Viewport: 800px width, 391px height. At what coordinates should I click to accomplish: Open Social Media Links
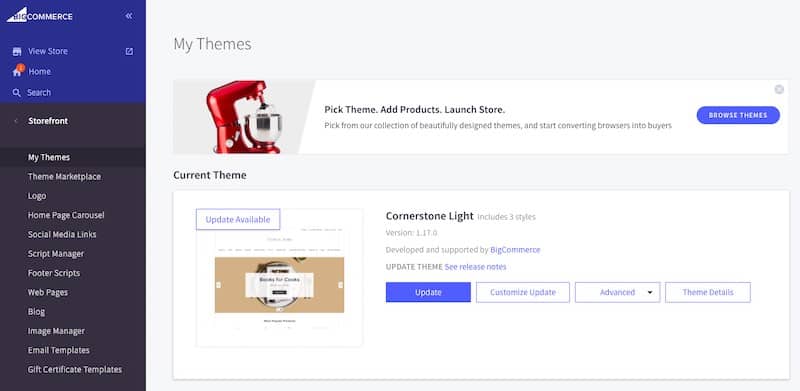pos(62,235)
